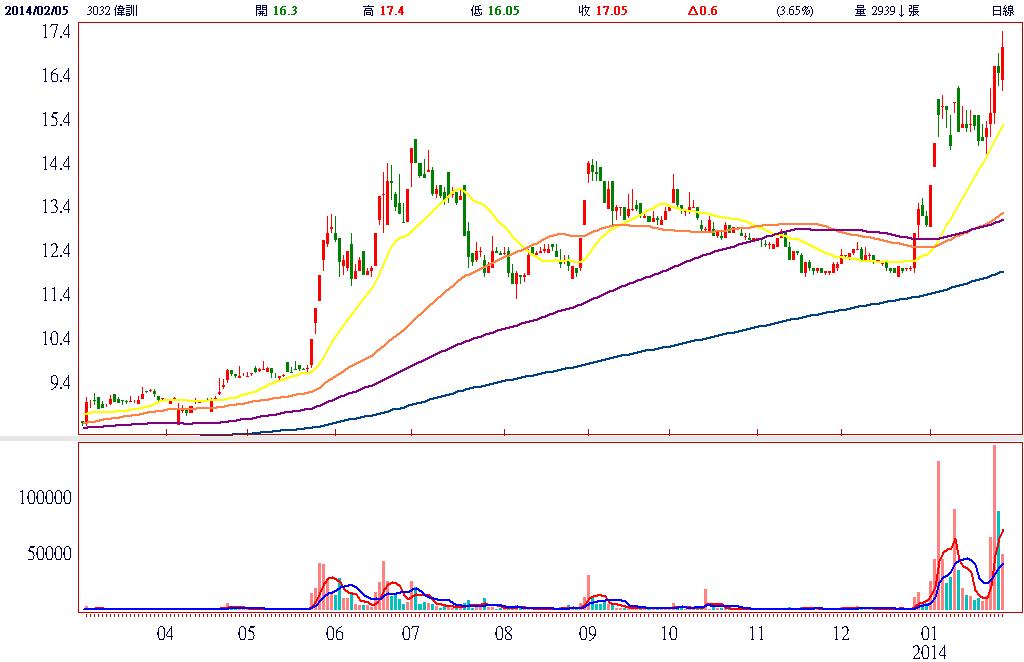This screenshot has height=662, width=1024.
Task: Select the 06 month marker on time axis
Action: [334, 633]
